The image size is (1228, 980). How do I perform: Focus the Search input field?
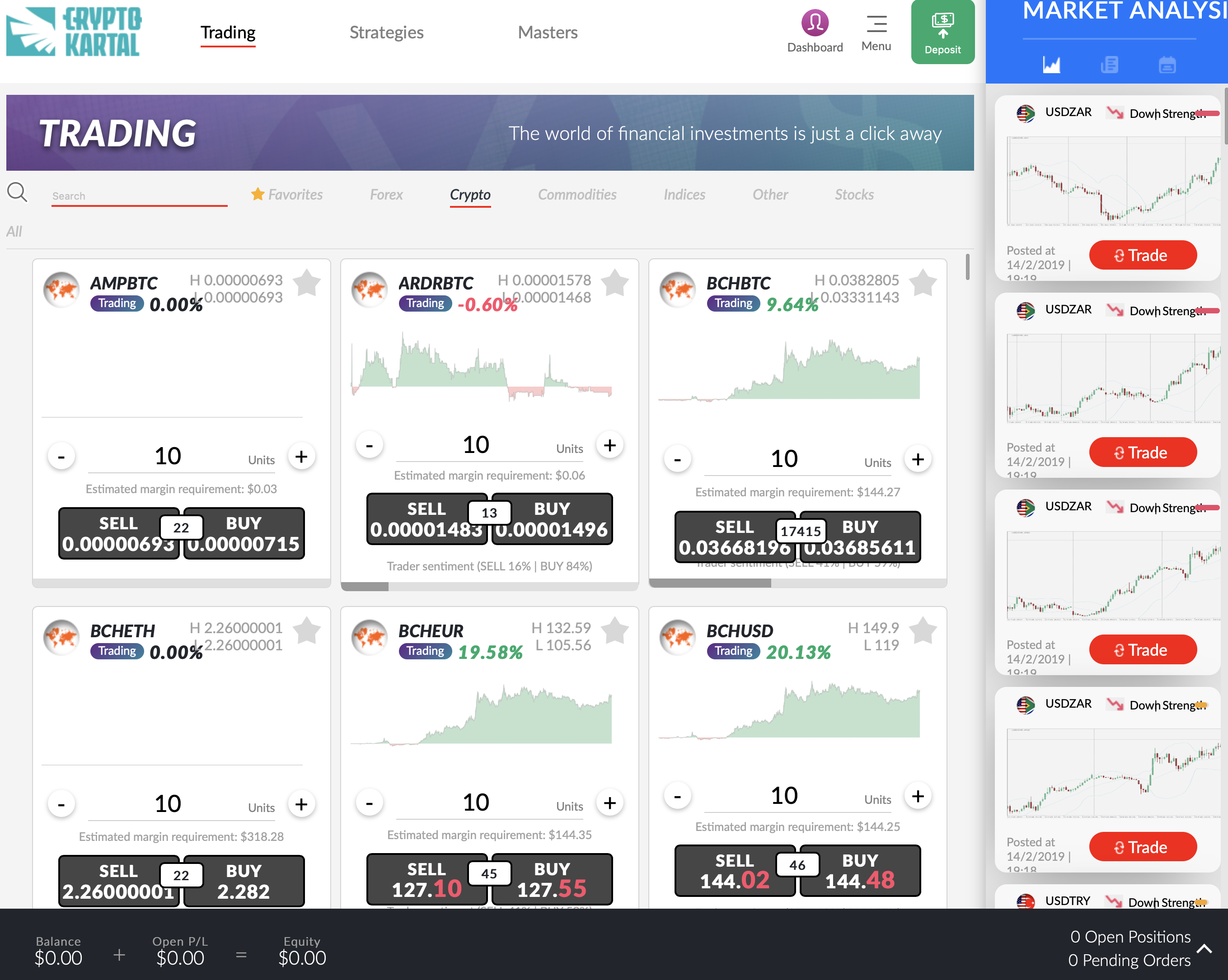(x=140, y=196)
